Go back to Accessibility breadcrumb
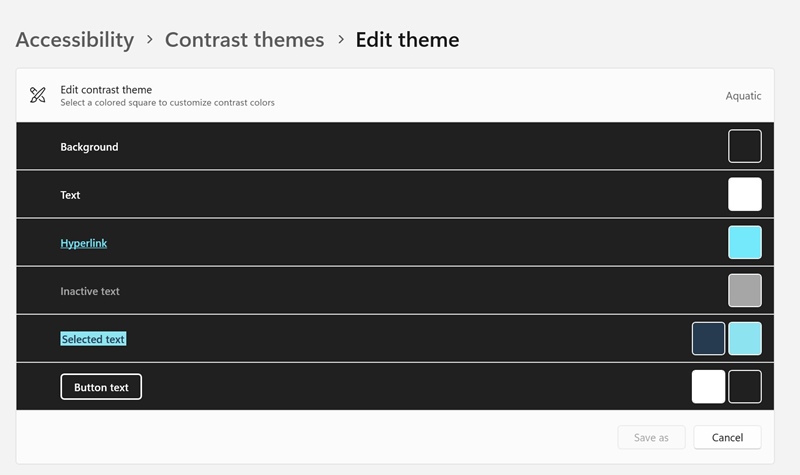800x475 pixels. tap(75, 40)
